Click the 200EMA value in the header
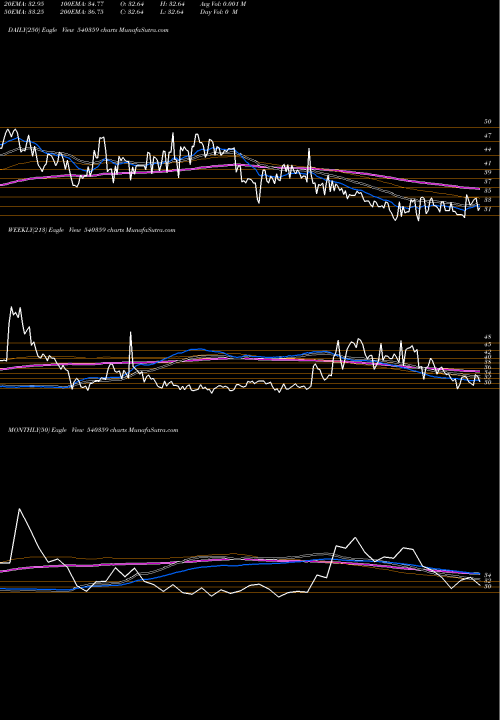The image size is (500, 720). coord(80,12)
